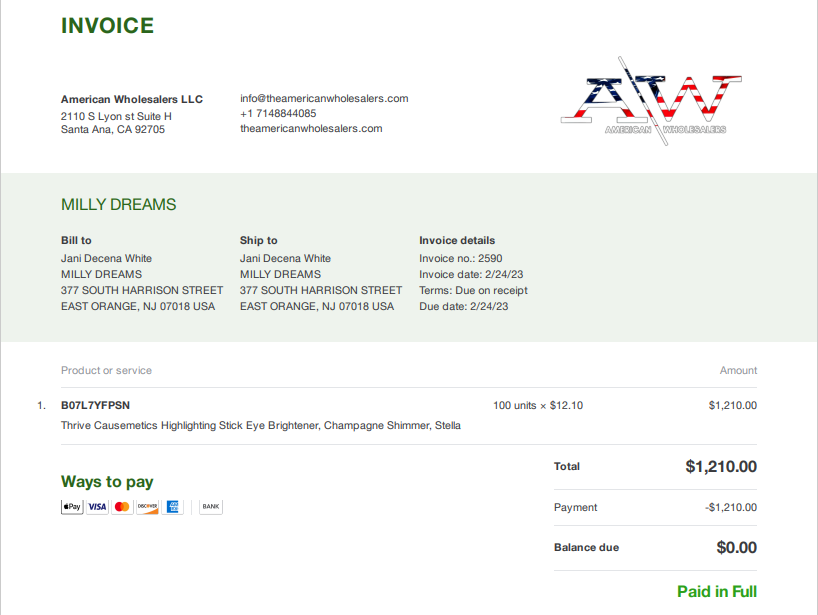
Task: Click the phone number +1 7148844085
Action: (278, 113)
